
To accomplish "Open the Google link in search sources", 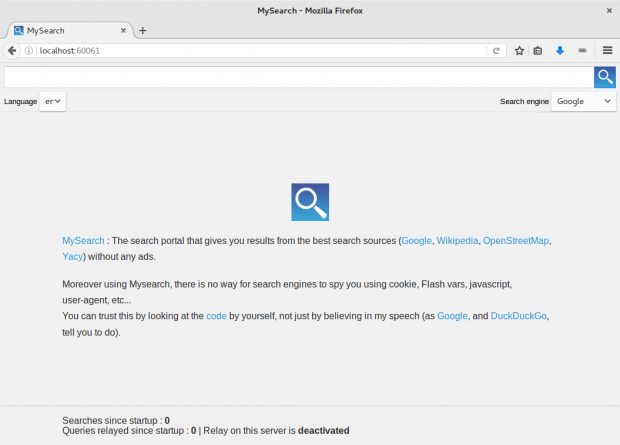I will [x=416, y=240].
